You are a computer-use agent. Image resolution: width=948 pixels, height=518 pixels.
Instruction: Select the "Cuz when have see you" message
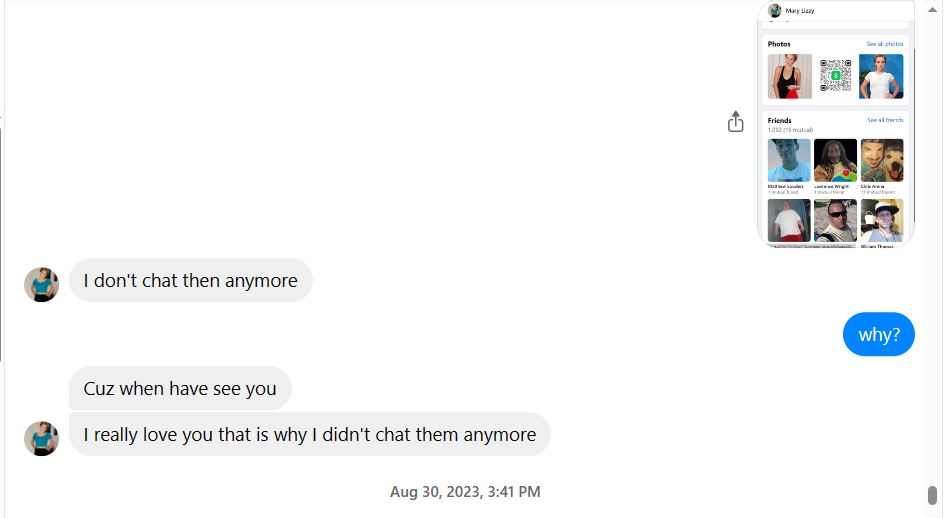click(x=180, y=388)
